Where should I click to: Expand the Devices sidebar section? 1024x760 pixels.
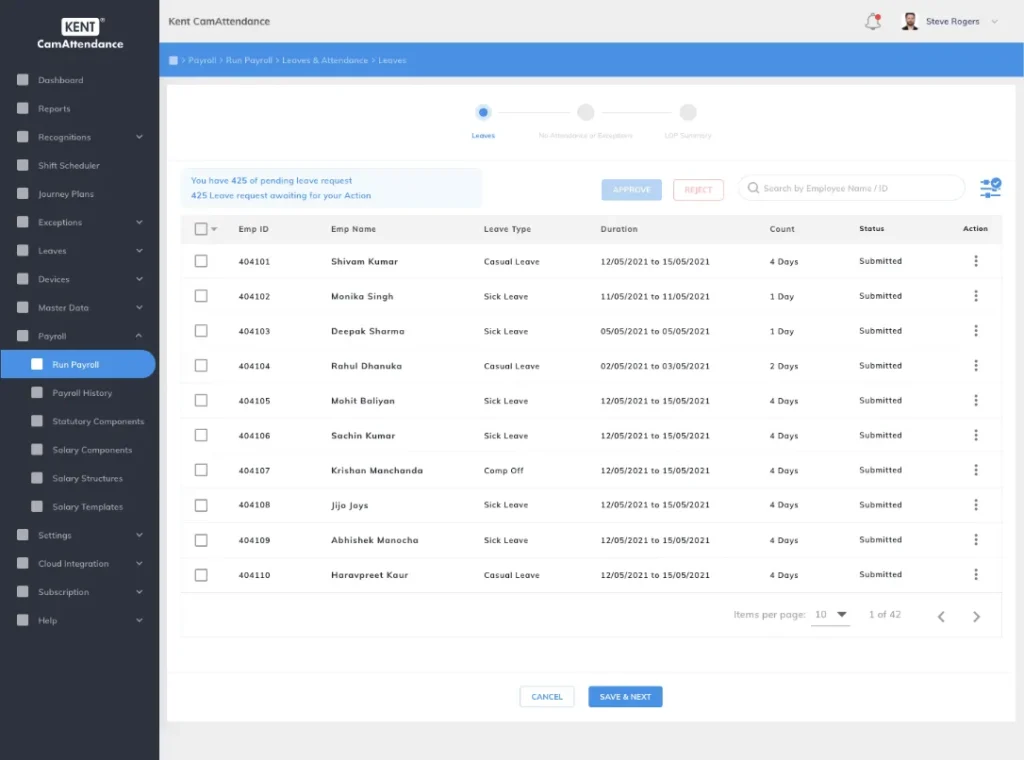coord(139,279)
